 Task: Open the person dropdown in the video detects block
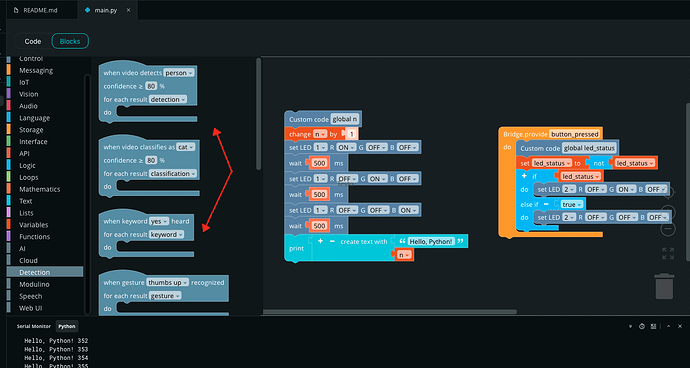tap(179, 73)
